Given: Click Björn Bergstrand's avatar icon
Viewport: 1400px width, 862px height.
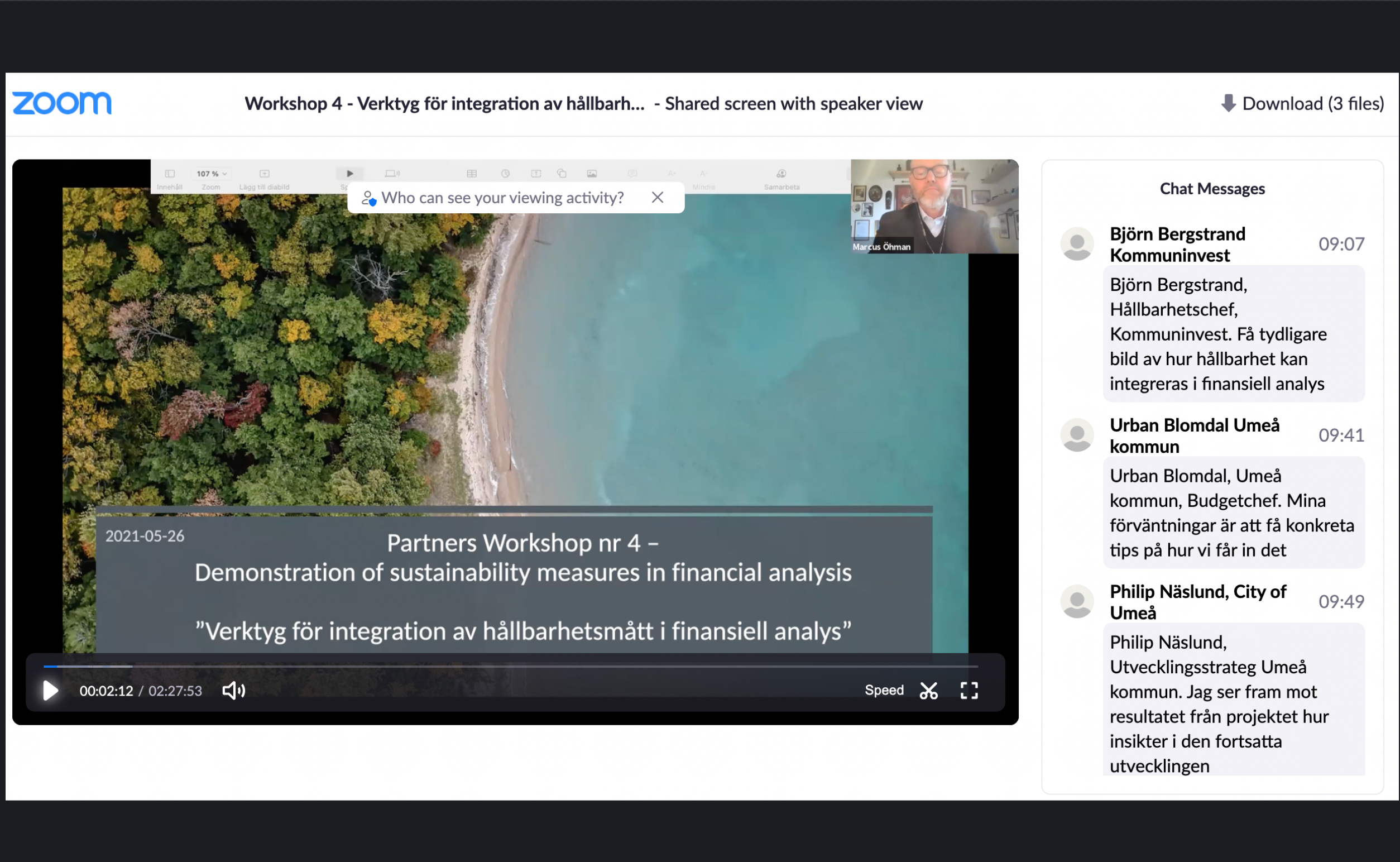Looking at the screenshot, I should tap(1076, 244).
